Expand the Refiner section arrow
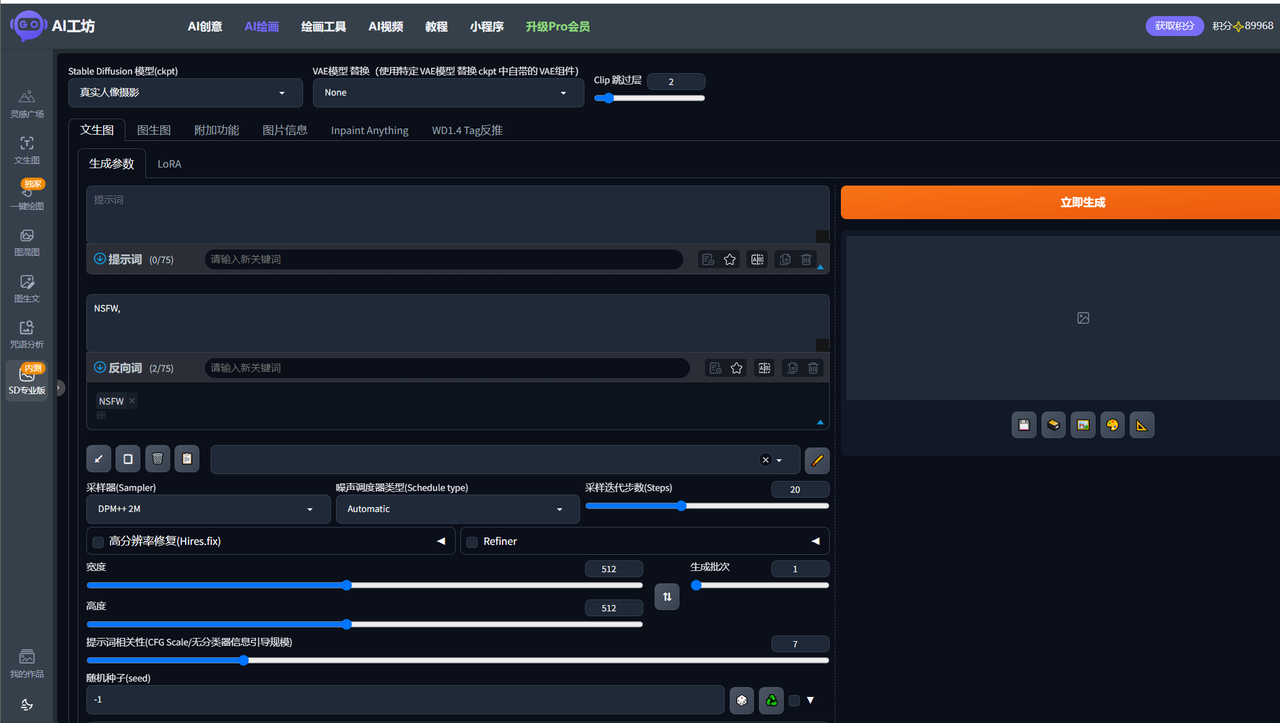 click(815, 541)
